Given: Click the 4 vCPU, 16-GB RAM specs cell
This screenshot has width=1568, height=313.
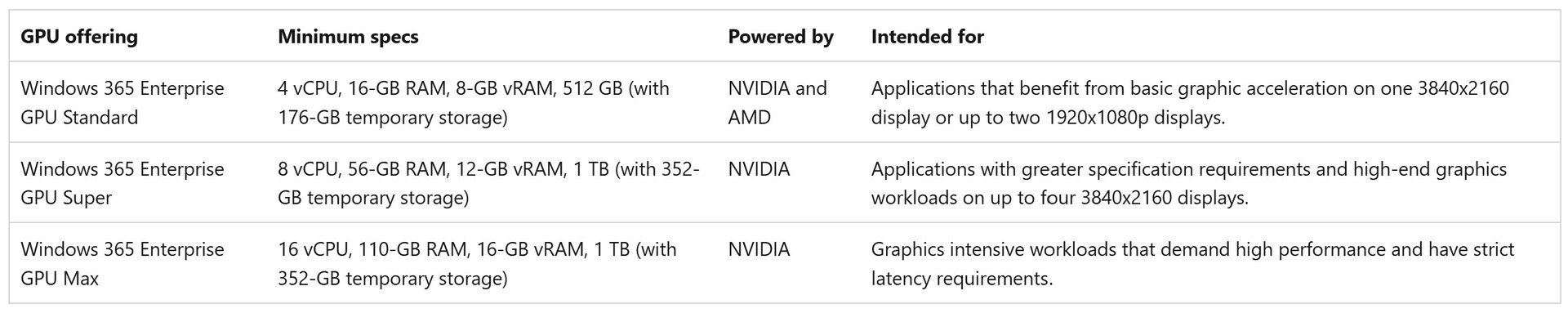Looking at the screenshot, I should (474, 103).
